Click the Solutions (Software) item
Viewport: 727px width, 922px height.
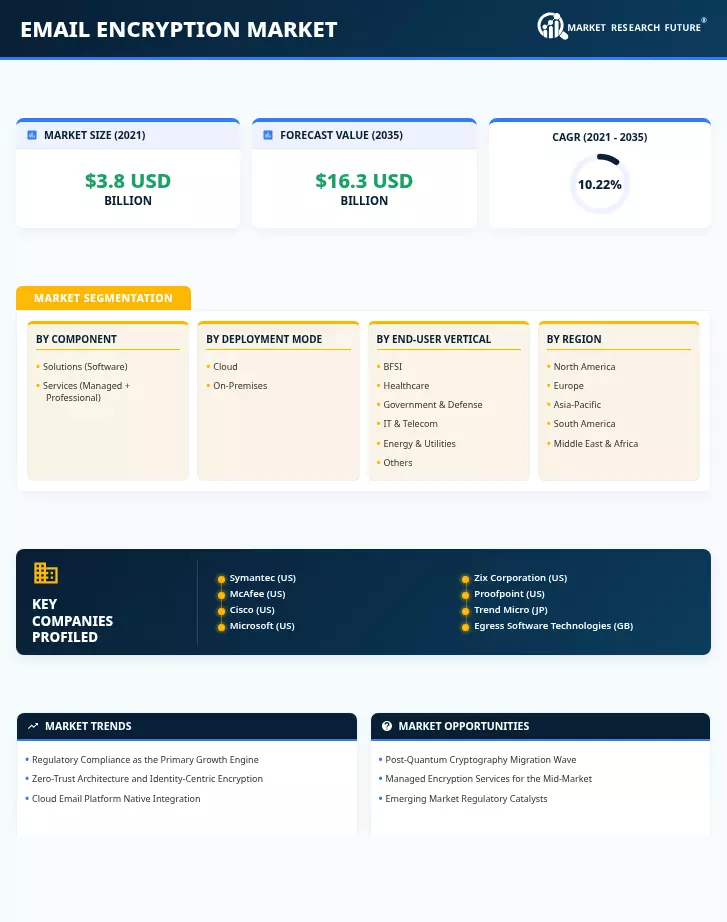[85, 367]
